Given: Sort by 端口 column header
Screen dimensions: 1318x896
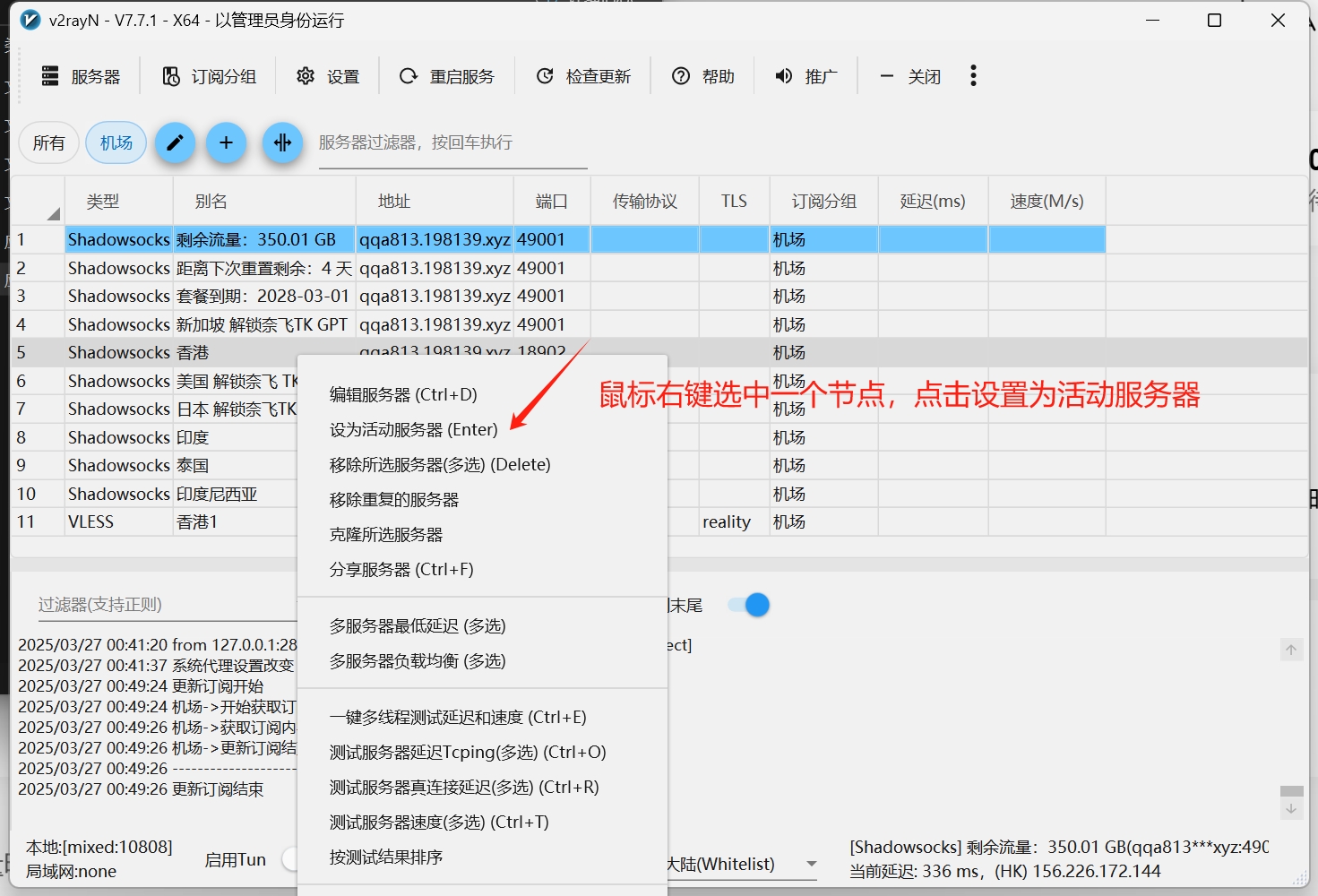Looking at the screenshot, I should (x=552, y=202).
